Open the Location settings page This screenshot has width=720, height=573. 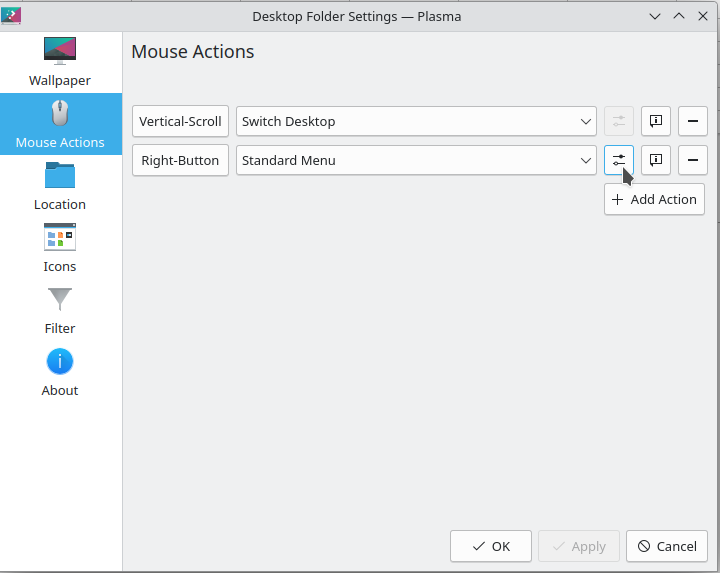(x=60, y=186)
